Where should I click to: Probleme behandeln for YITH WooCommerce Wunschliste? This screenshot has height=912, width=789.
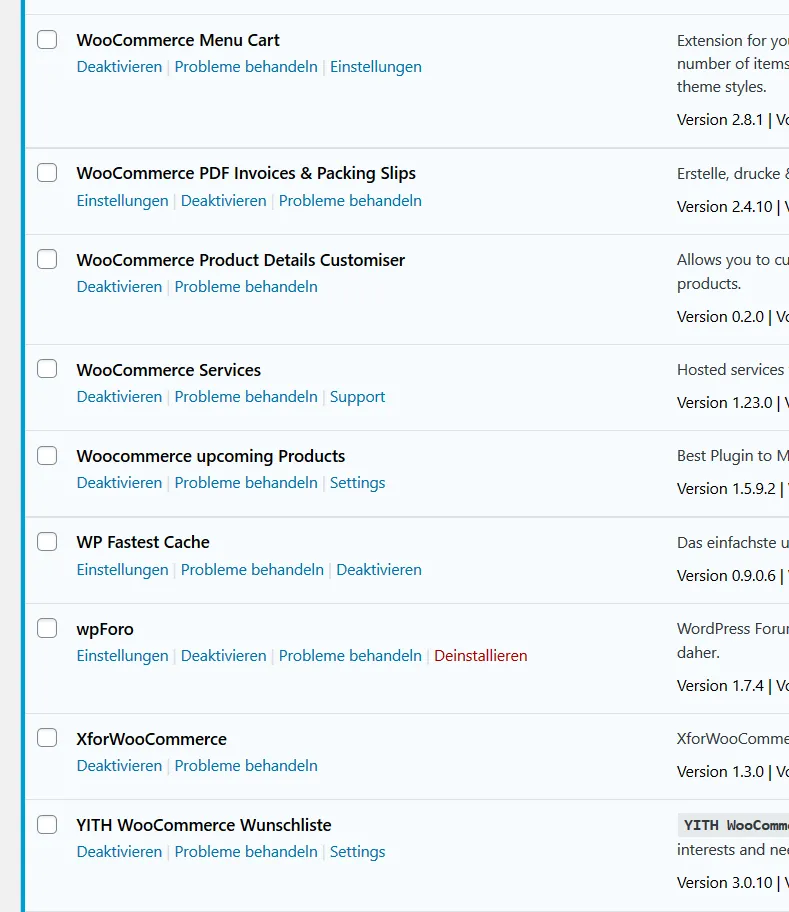click(246, 852)
